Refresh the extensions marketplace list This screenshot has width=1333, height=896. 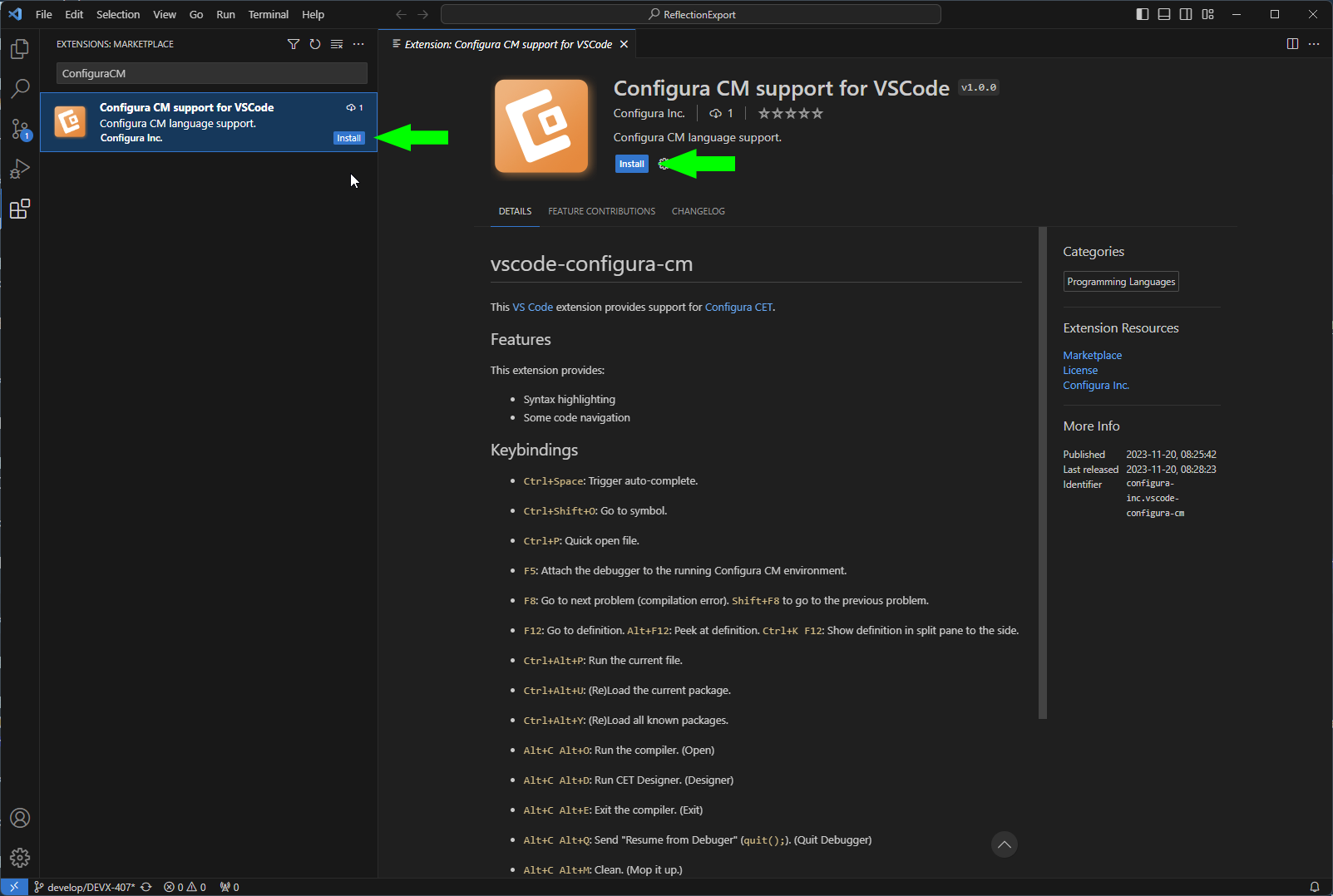[314, 44]
